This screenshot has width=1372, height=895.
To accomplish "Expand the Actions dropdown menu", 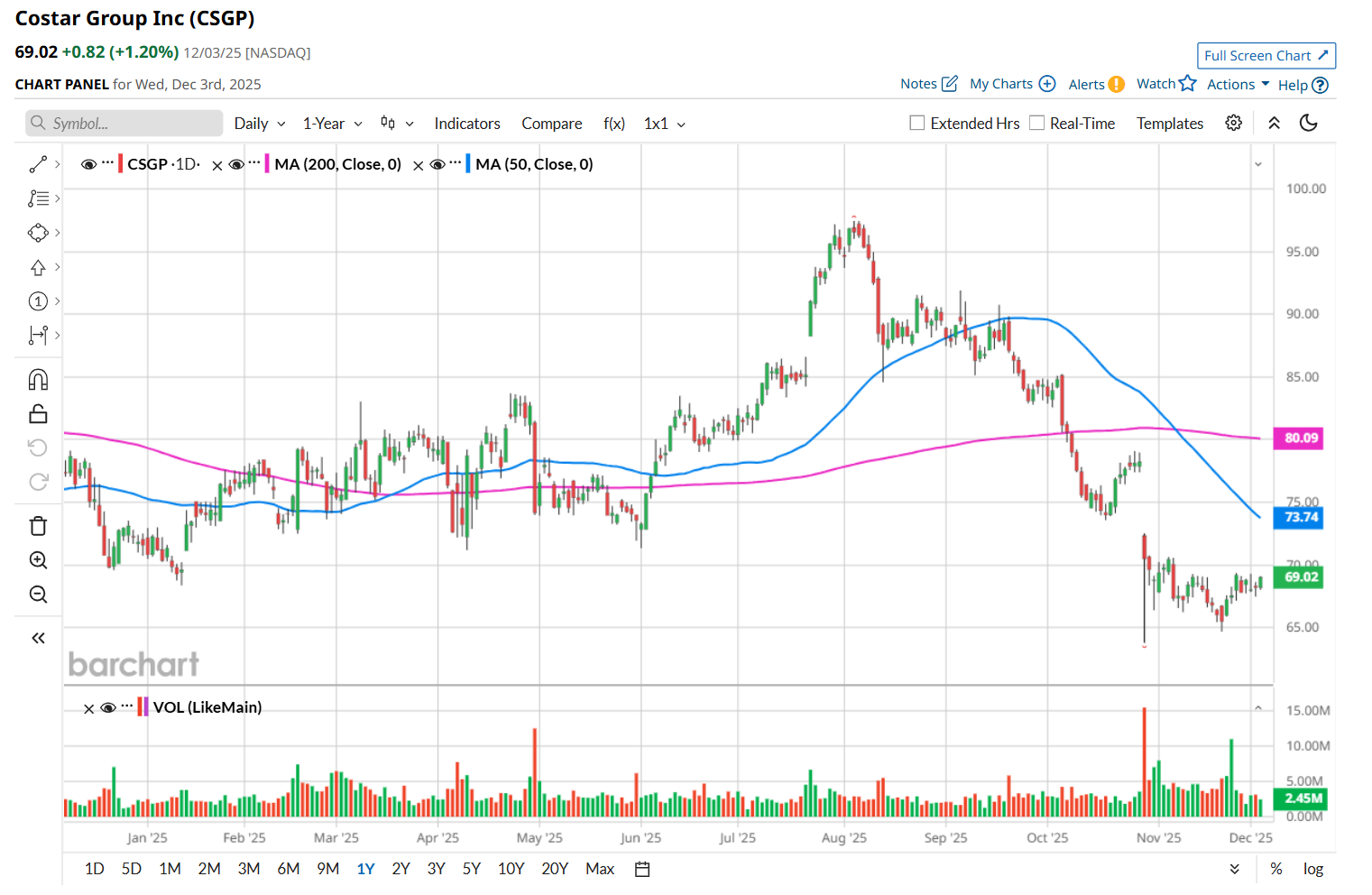I will (1238, 84).
